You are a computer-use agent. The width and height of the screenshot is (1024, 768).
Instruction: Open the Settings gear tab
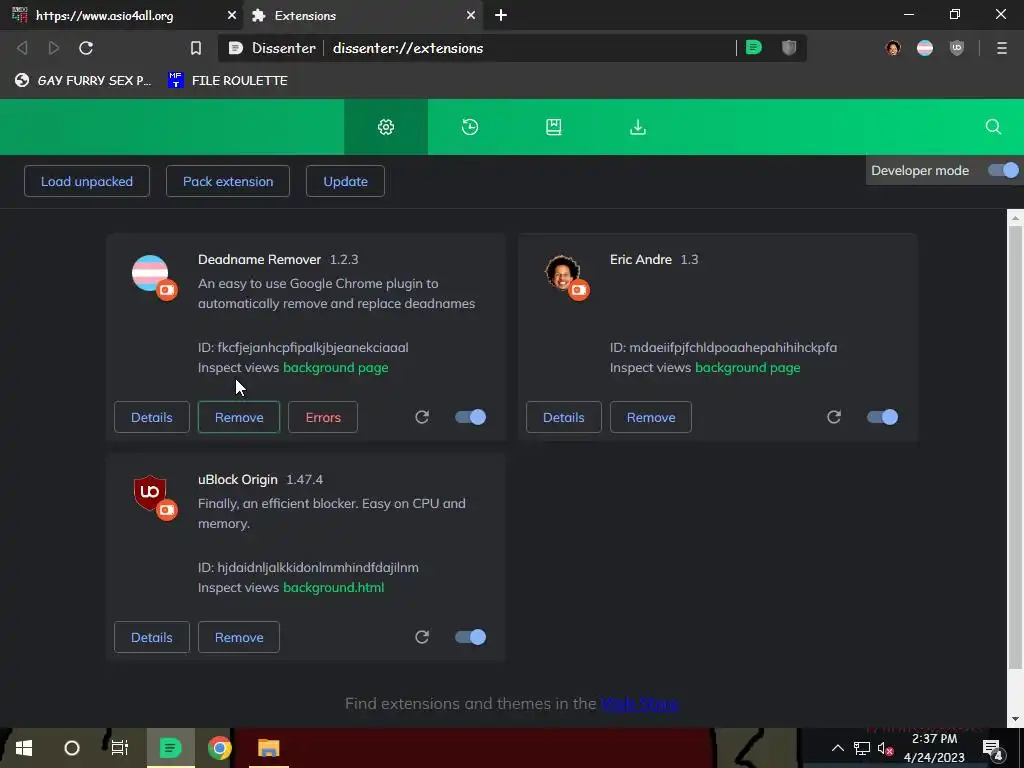386,127
